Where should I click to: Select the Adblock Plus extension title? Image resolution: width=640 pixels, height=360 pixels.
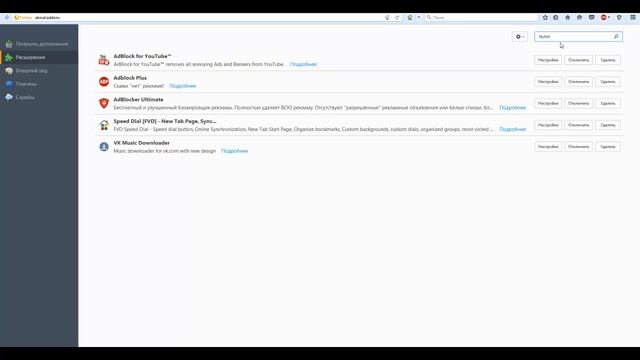pos(130,78)
